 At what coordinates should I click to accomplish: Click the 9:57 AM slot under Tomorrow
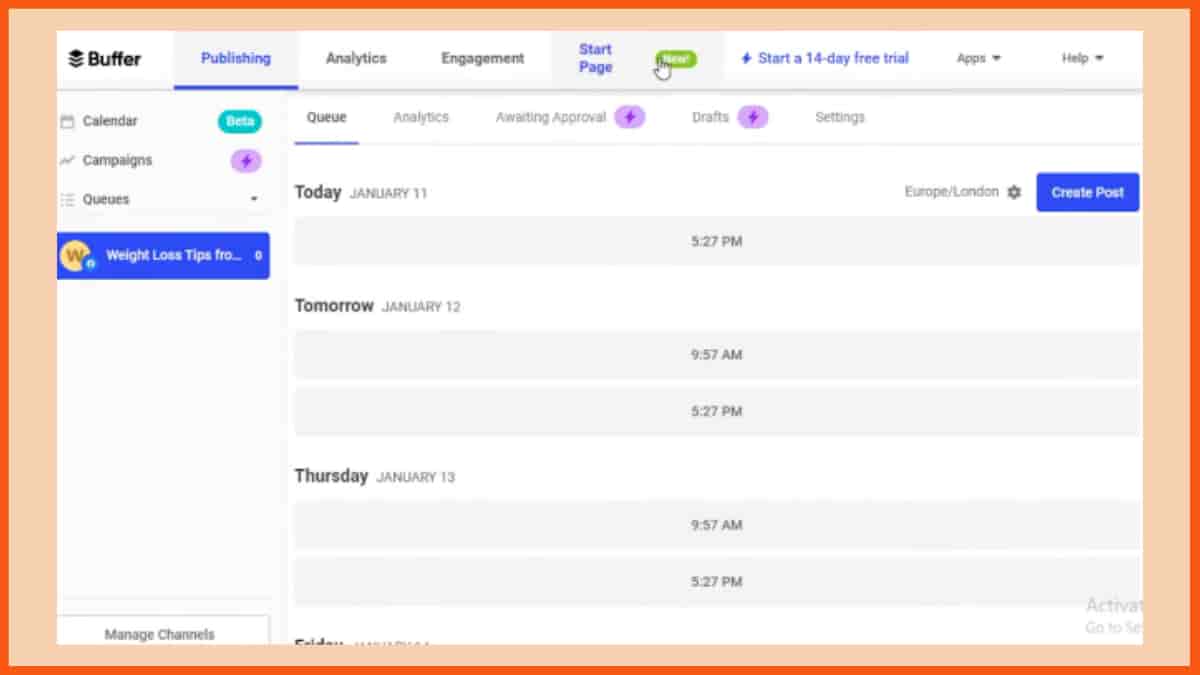click(714, 354)
